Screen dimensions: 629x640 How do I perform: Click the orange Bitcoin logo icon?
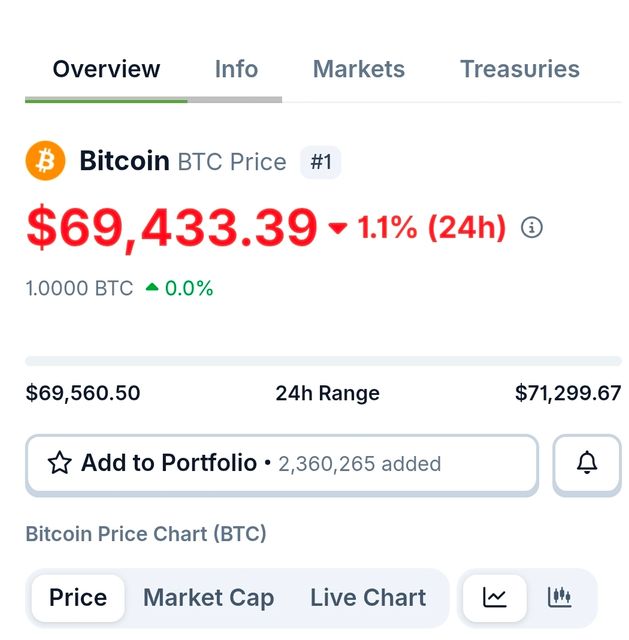(x=45, y=161)
